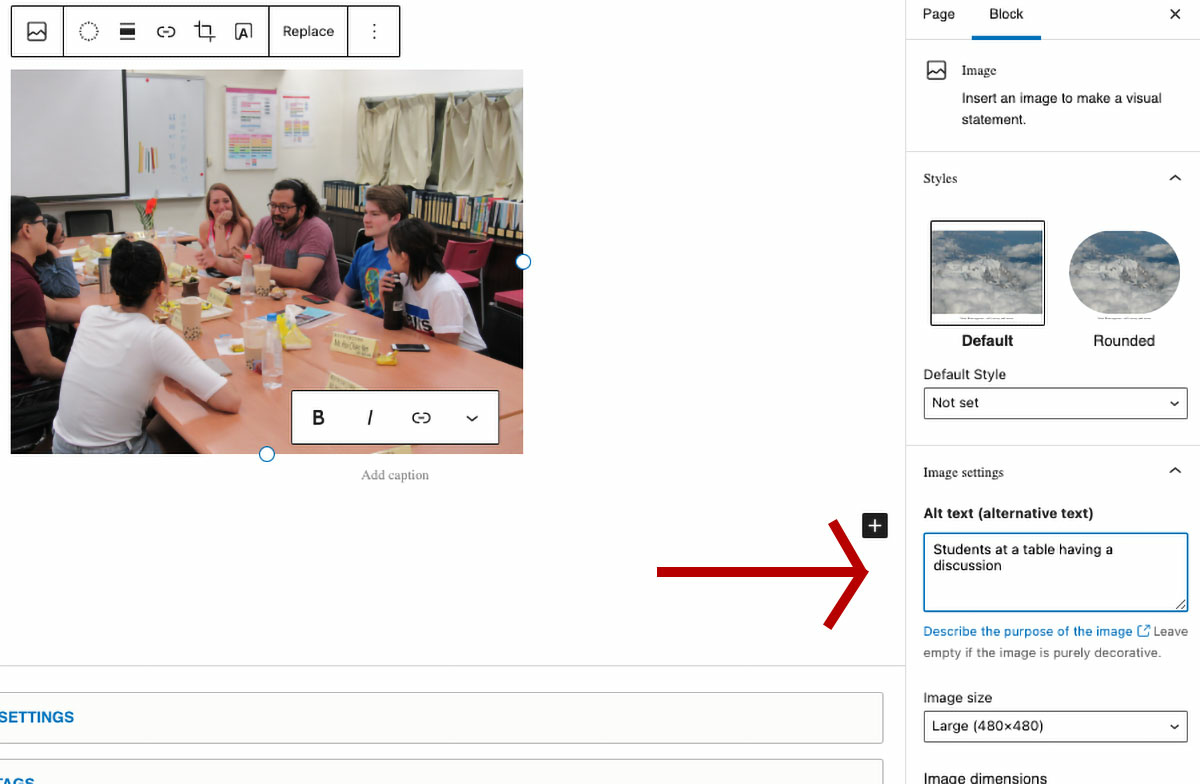
Task: Click the Replace button
Action: pyautogui.click(x=308, y=31)
